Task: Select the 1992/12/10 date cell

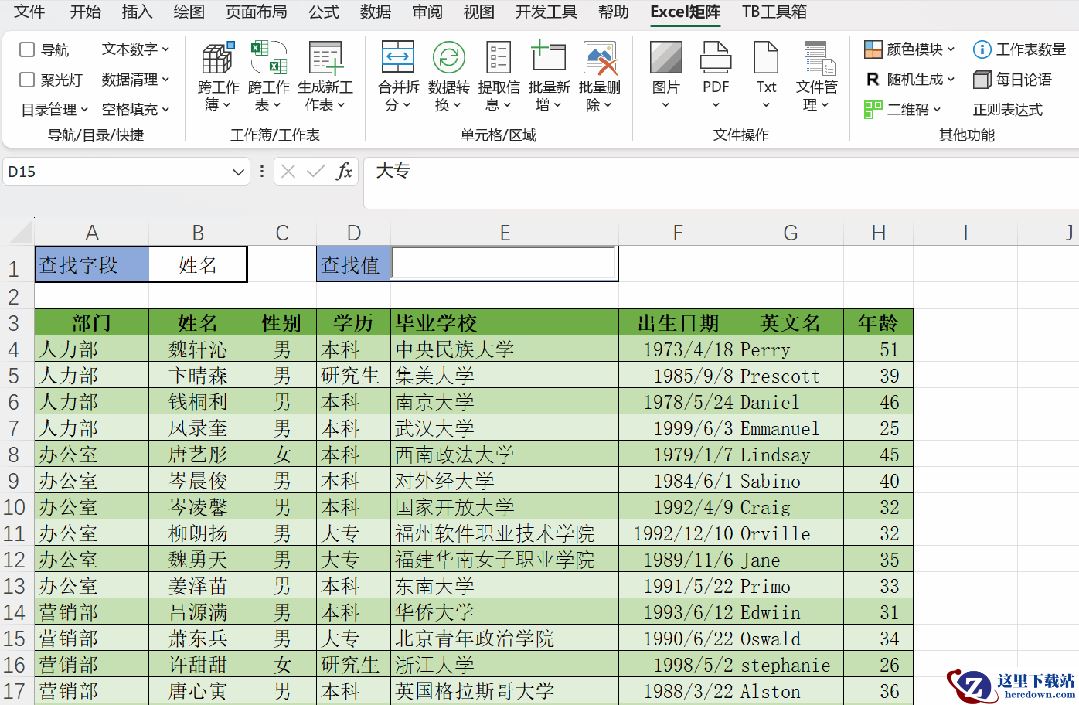Action: point(678,533)
